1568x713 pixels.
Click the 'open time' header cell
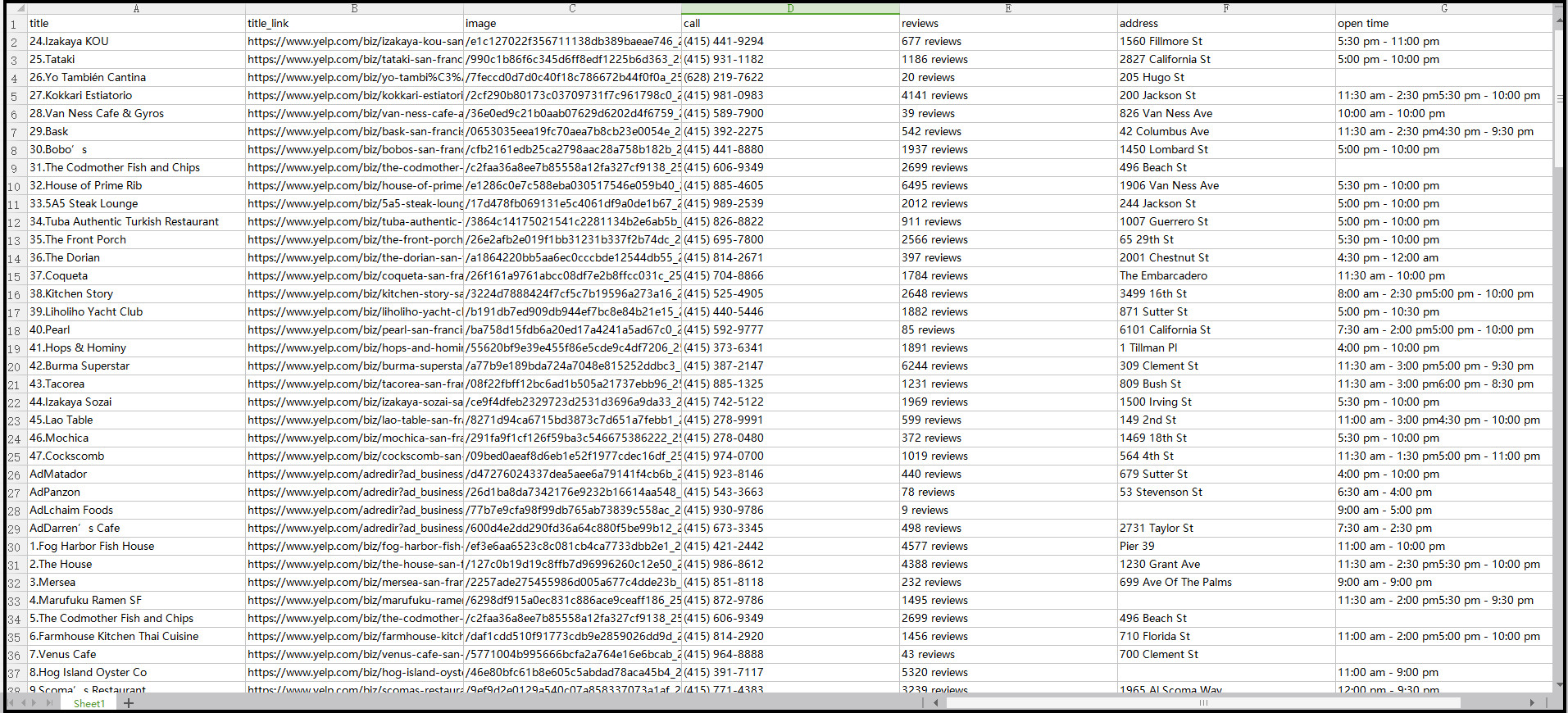[x=1444, y=24]
